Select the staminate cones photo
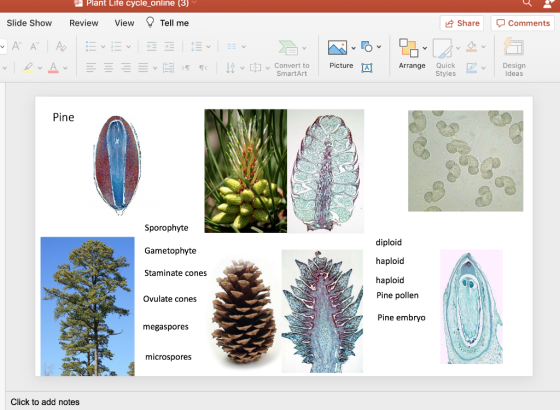 246,171
